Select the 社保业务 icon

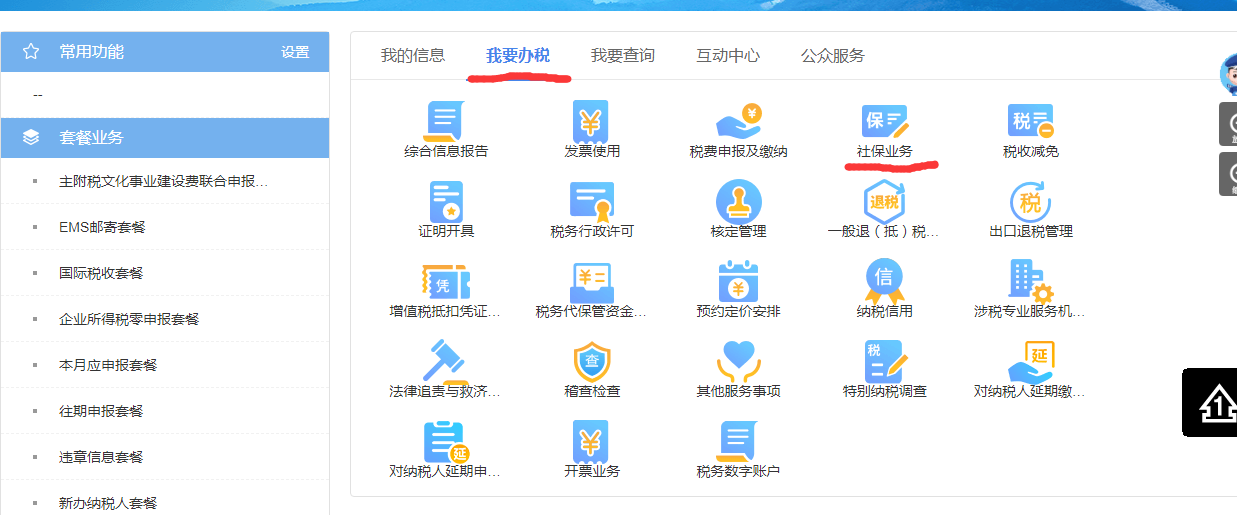(884, 122)
